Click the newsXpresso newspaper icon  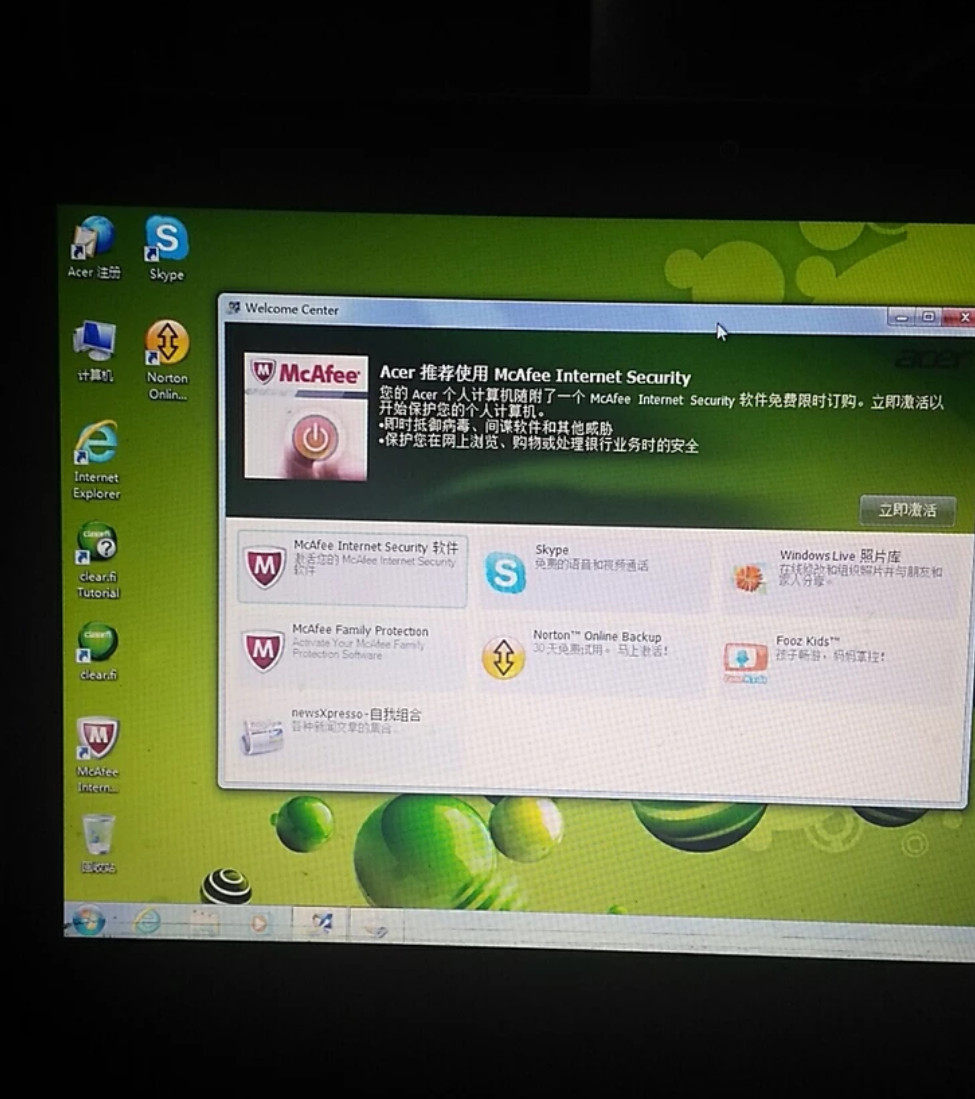pyautogui.click(x=262, y=737)
